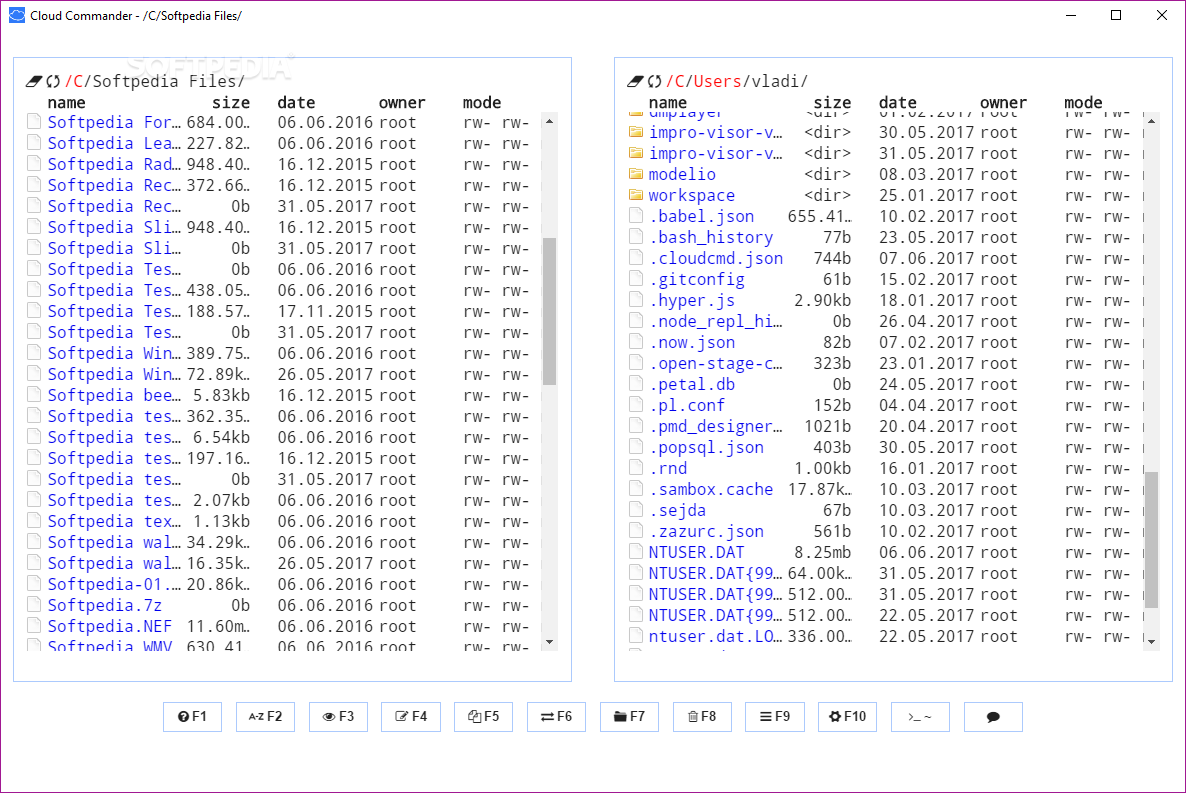Click /C in the right panel path
The width and height of the screenshot is (1186, 793).
[675, 81]
